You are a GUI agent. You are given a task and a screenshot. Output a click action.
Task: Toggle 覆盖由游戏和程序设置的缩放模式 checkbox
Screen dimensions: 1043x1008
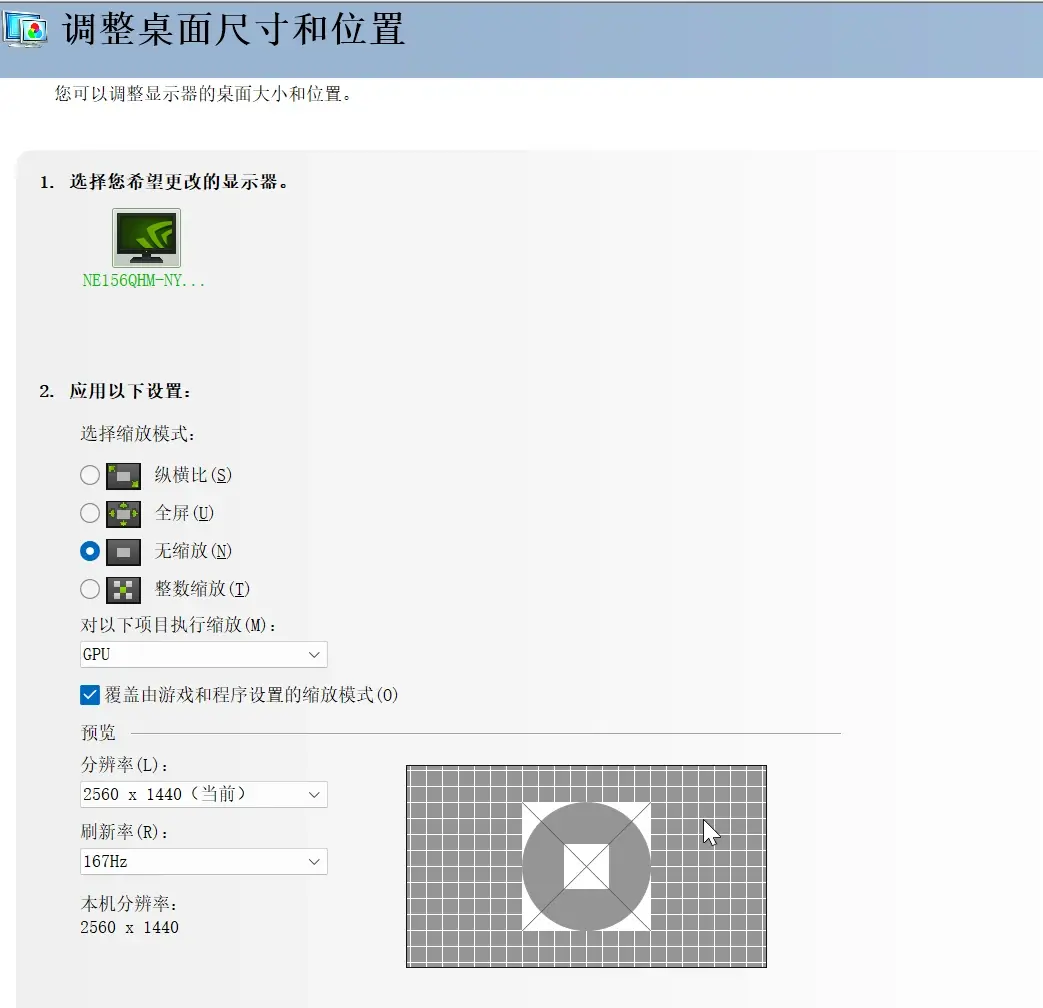coord(90,695)
